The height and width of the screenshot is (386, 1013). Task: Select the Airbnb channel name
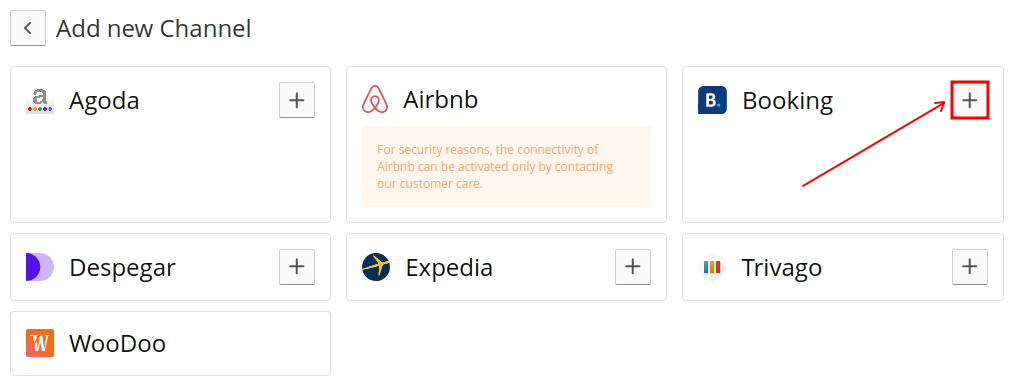pyautogui.click(x=441, y=100)
